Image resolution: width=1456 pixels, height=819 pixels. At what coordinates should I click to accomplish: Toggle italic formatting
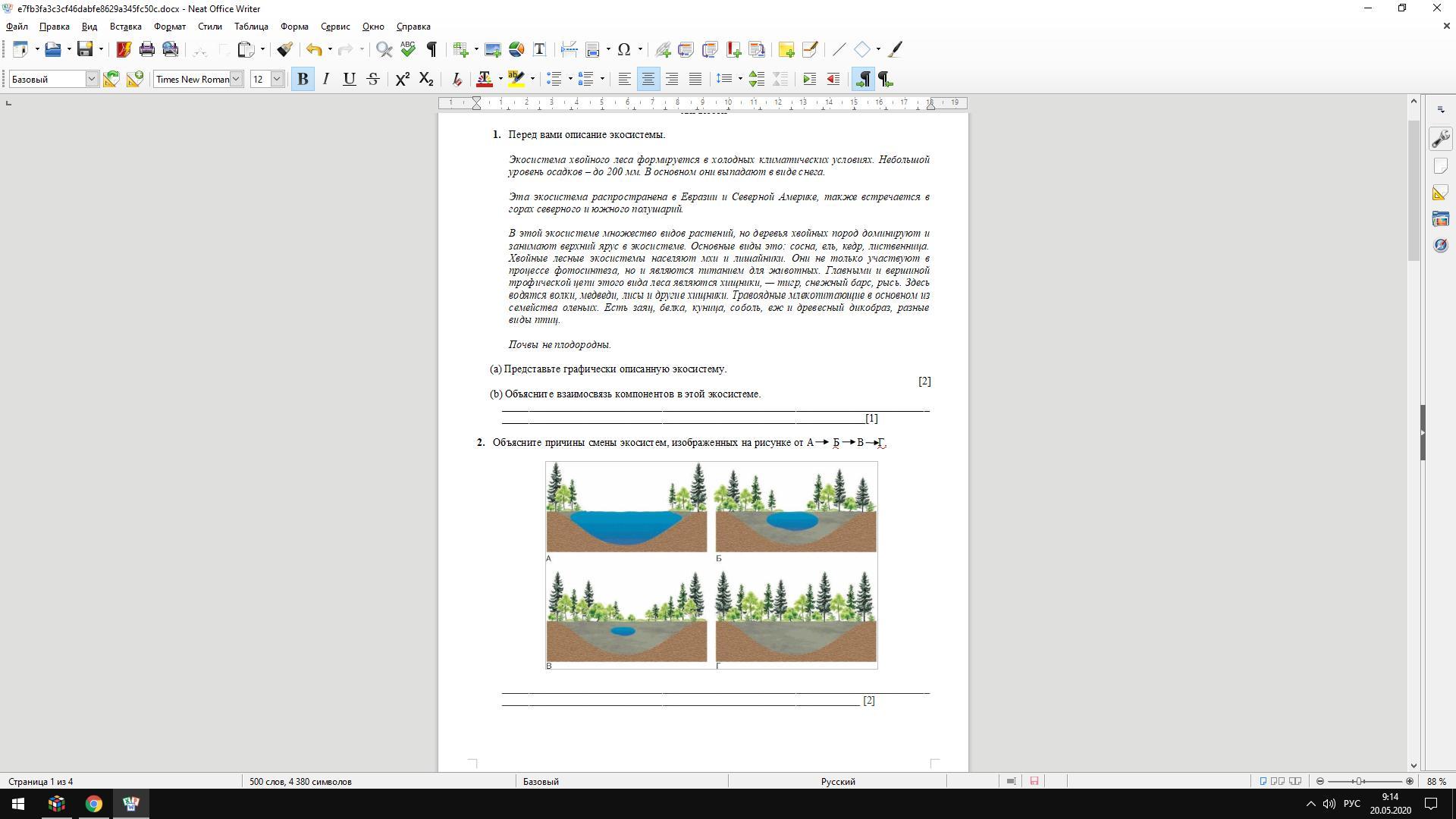pyautogui.click(x=326, y=79)
